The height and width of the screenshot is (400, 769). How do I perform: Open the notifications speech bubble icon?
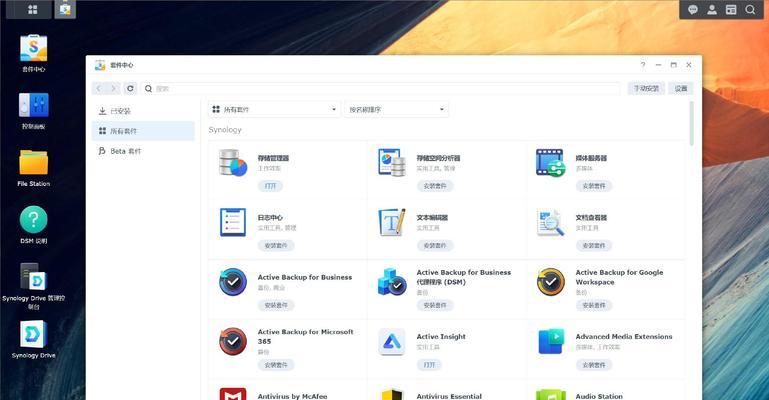[x=692, y=10]
